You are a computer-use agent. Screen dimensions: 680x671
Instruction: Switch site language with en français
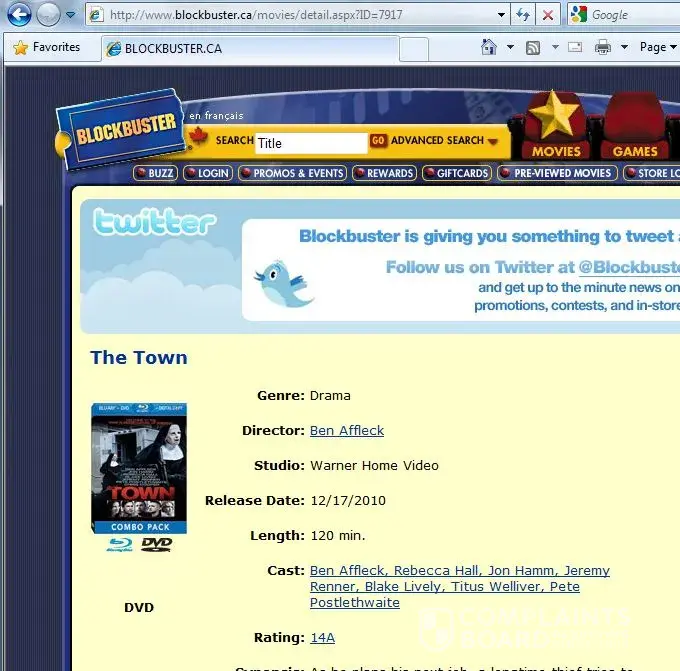click(x=216, y=116)
